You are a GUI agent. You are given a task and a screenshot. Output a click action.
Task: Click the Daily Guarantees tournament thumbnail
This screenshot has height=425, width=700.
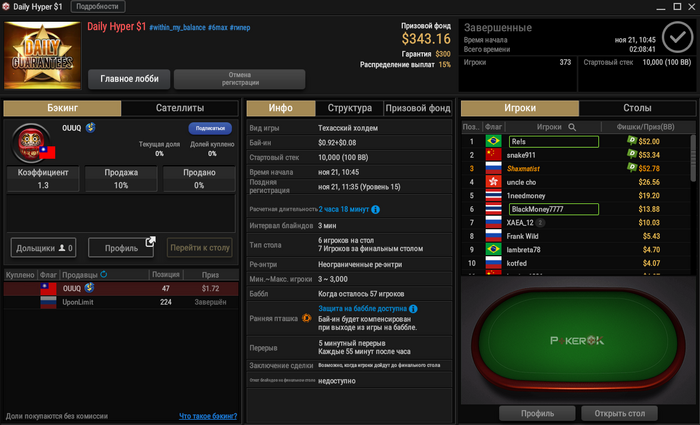[x=42, y=55]
